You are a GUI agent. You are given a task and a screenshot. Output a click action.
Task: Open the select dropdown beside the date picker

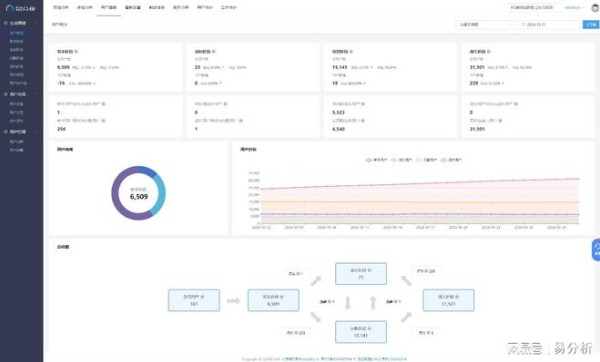coord(485,24)
